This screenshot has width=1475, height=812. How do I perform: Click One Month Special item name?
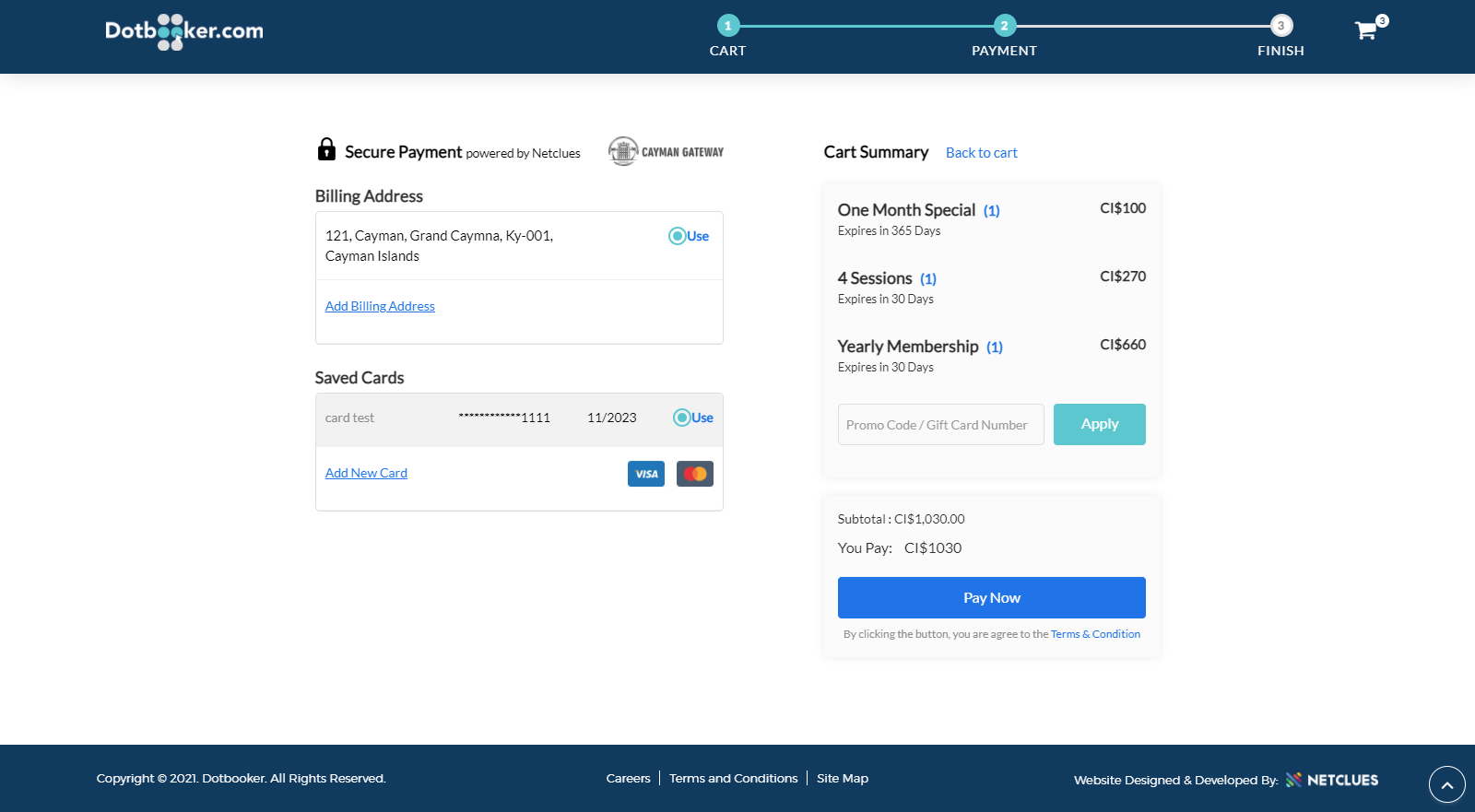tap(906, 210)
